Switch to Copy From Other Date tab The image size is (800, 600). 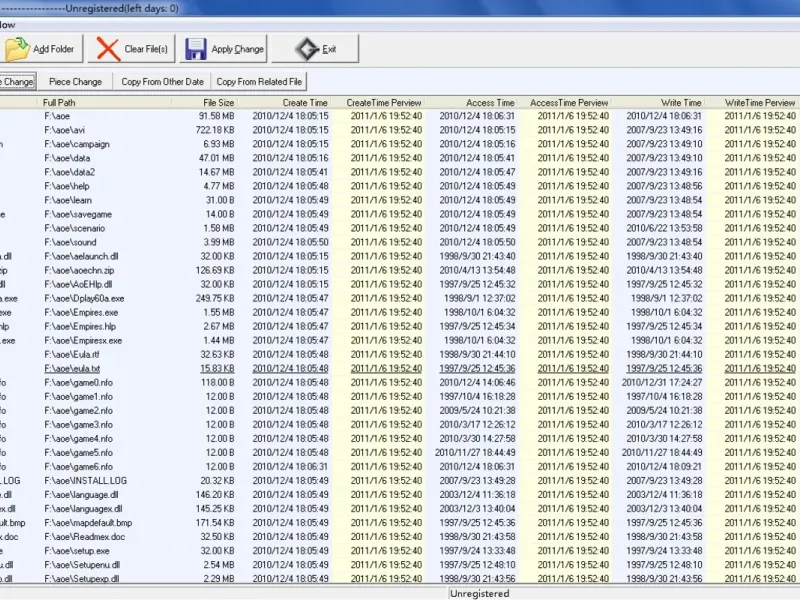pos(162,82)
